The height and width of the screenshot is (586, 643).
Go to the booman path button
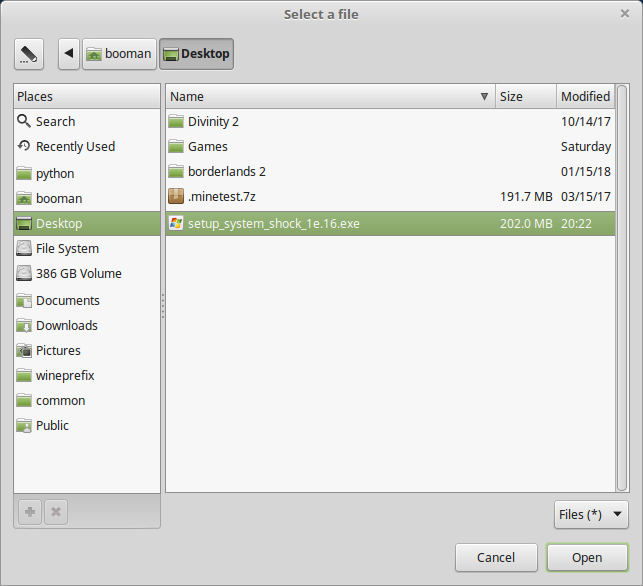pos(119,54)
